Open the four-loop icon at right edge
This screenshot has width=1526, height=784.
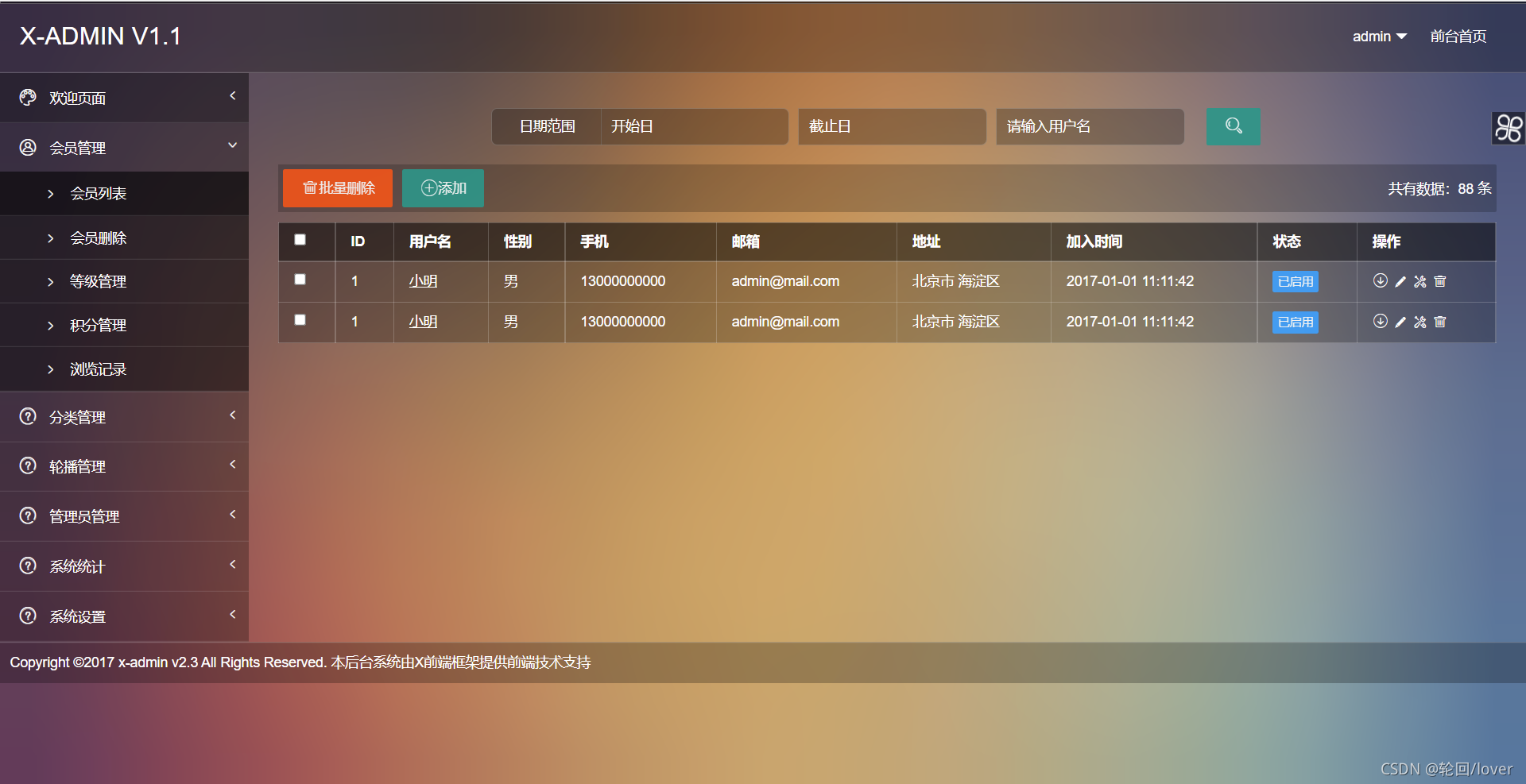(1509, 128)
